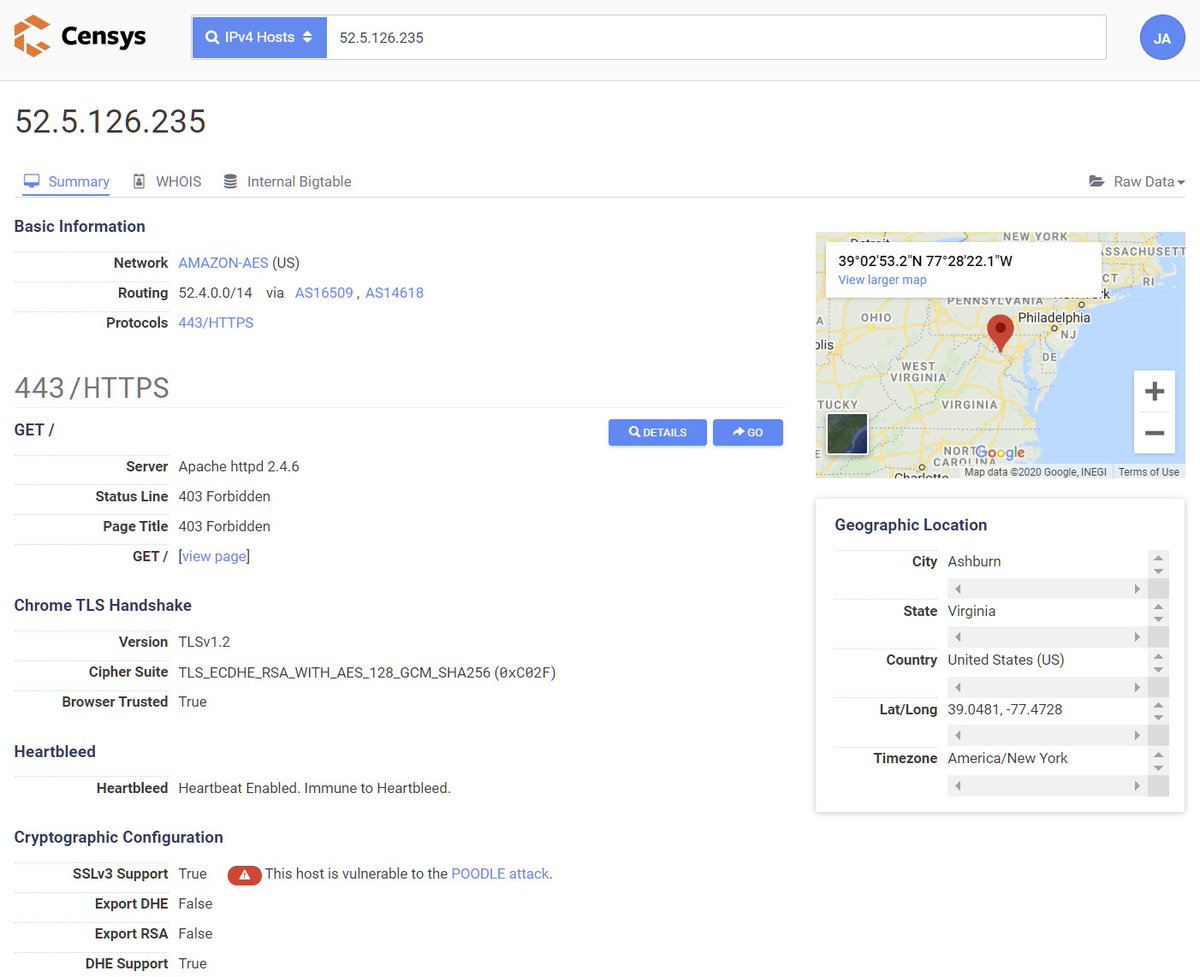The height and width of the screenshot is (977, 1200).
Task: Click the Country row right scroll arrow
Action: pos(1137,687)
